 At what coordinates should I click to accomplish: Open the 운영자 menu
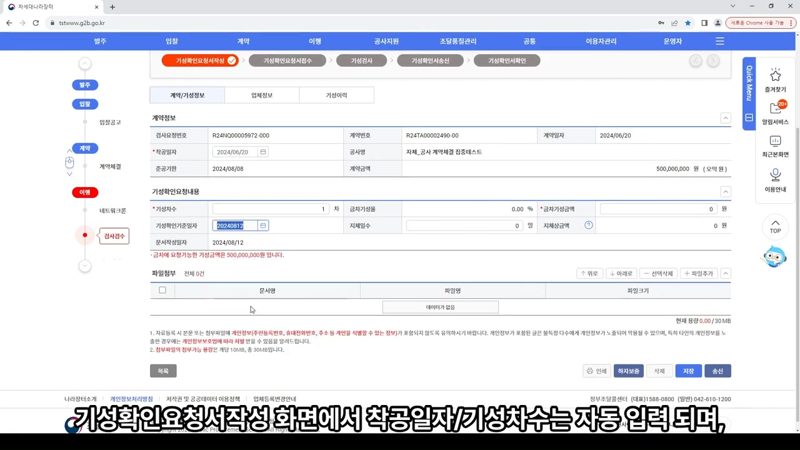click(x=672, y=41)
